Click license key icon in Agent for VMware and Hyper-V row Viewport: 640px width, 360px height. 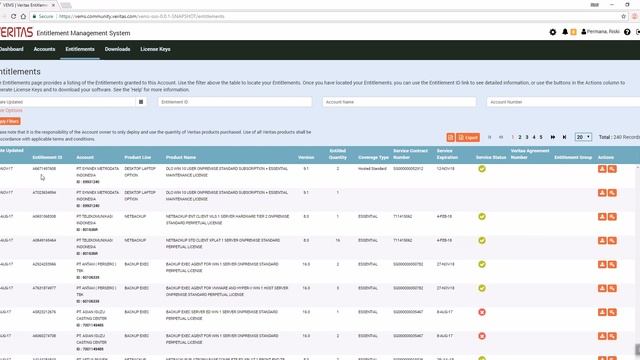click(x=612, y=288)
